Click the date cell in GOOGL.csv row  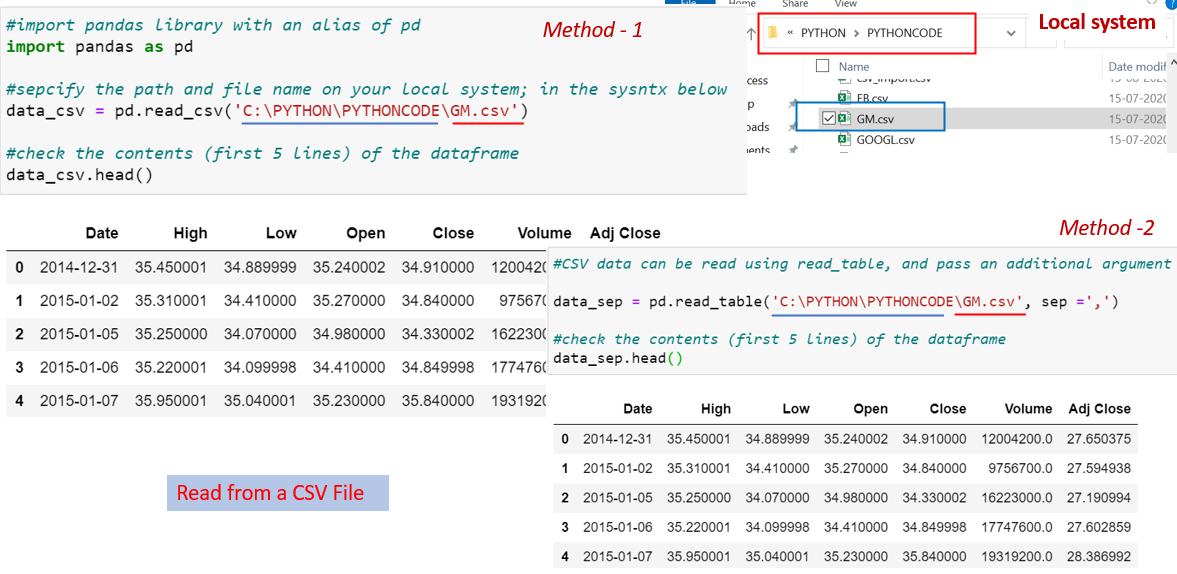pyautogui.click(x=1139, y=140)
